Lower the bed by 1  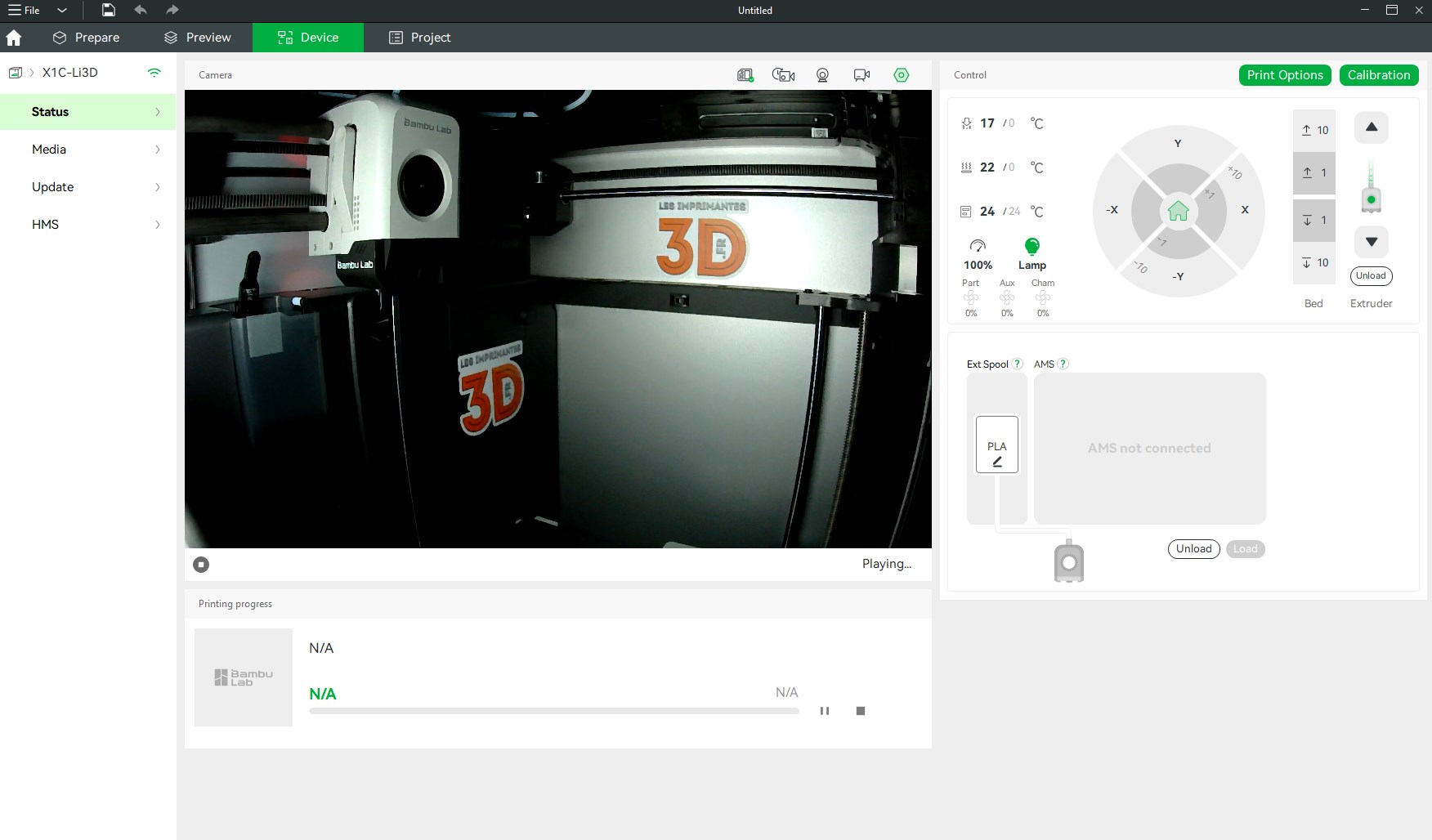point(1314,221)
